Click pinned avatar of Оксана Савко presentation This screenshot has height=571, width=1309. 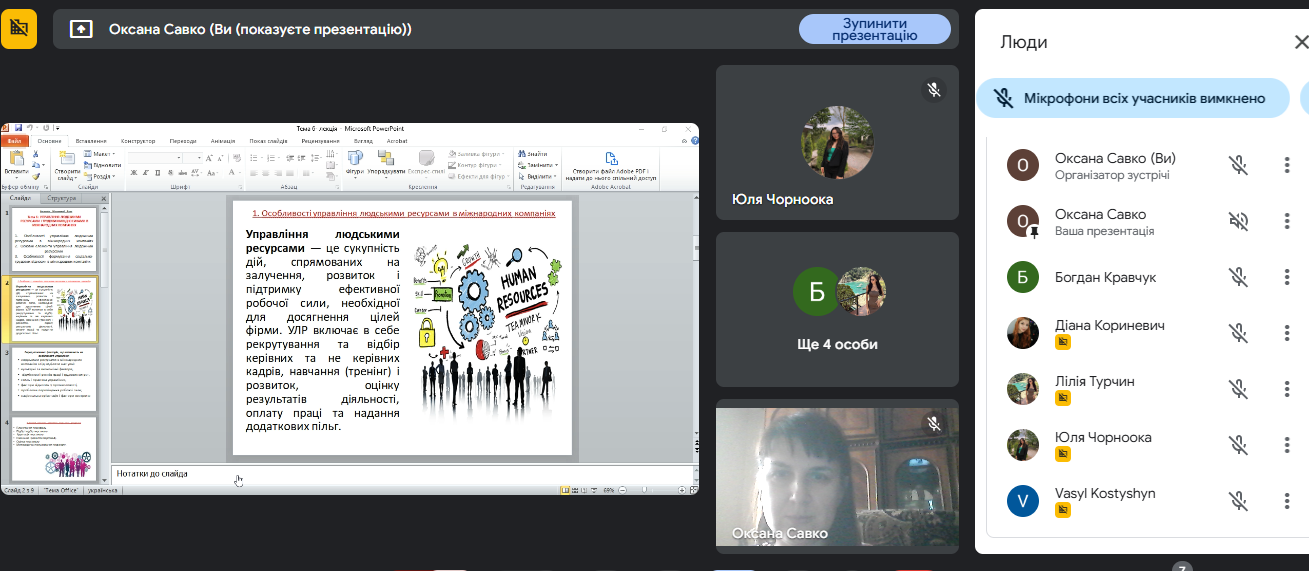(x=1022, y=221)
